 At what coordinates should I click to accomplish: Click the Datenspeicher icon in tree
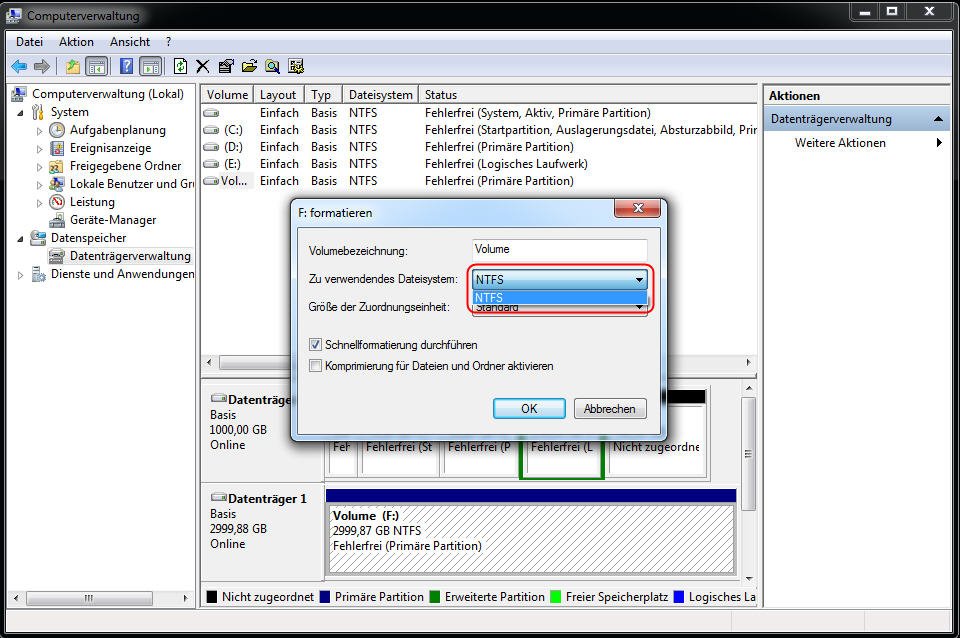coord(38,238)
